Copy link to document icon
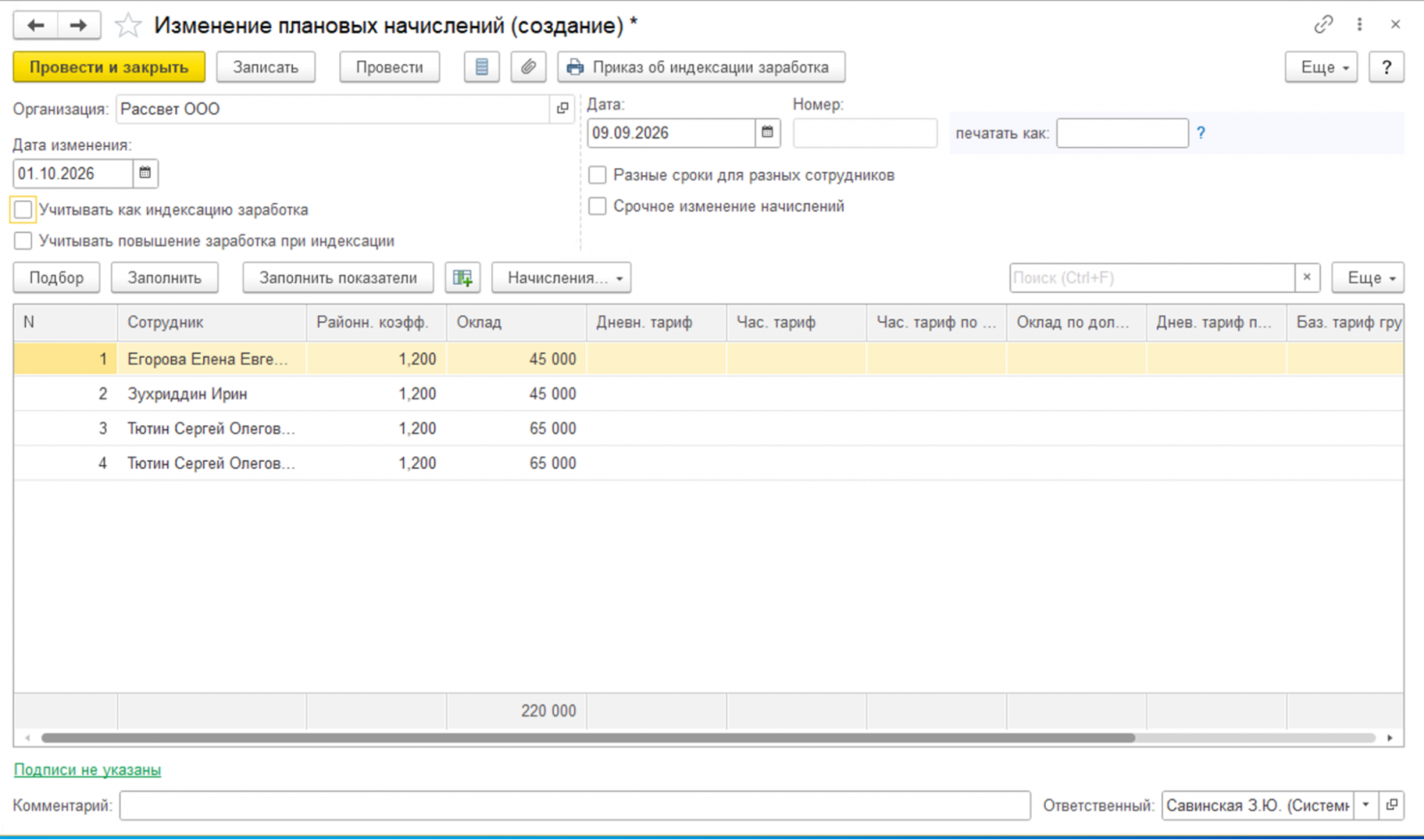The width and height of the screenshot is (1424, 840). (1323, 25)
